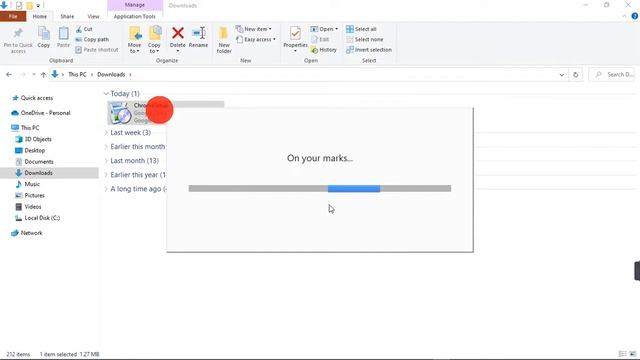
Task: Create a New folder
Action: click(x=224, y=40)
